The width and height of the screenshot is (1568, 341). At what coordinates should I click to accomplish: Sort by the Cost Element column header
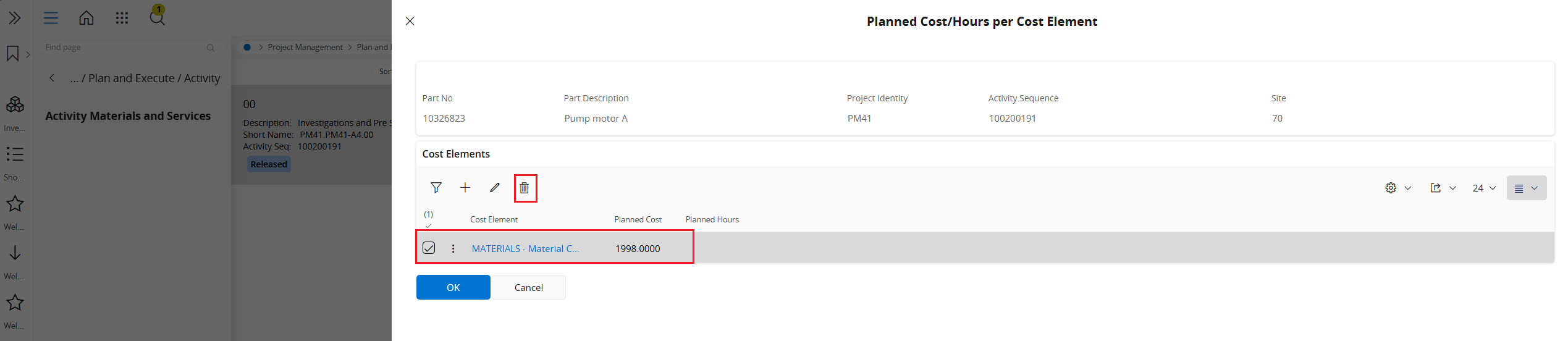point(494,219)
